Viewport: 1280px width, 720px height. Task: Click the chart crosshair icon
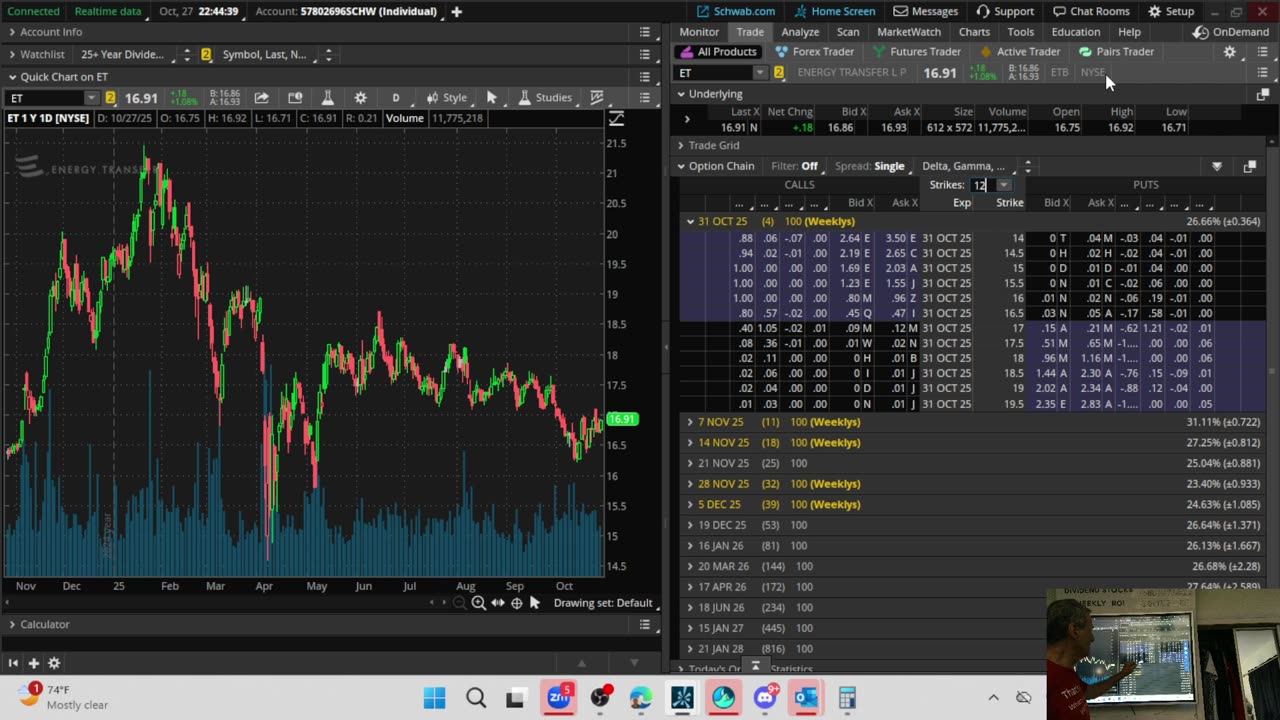pos(516,603)
